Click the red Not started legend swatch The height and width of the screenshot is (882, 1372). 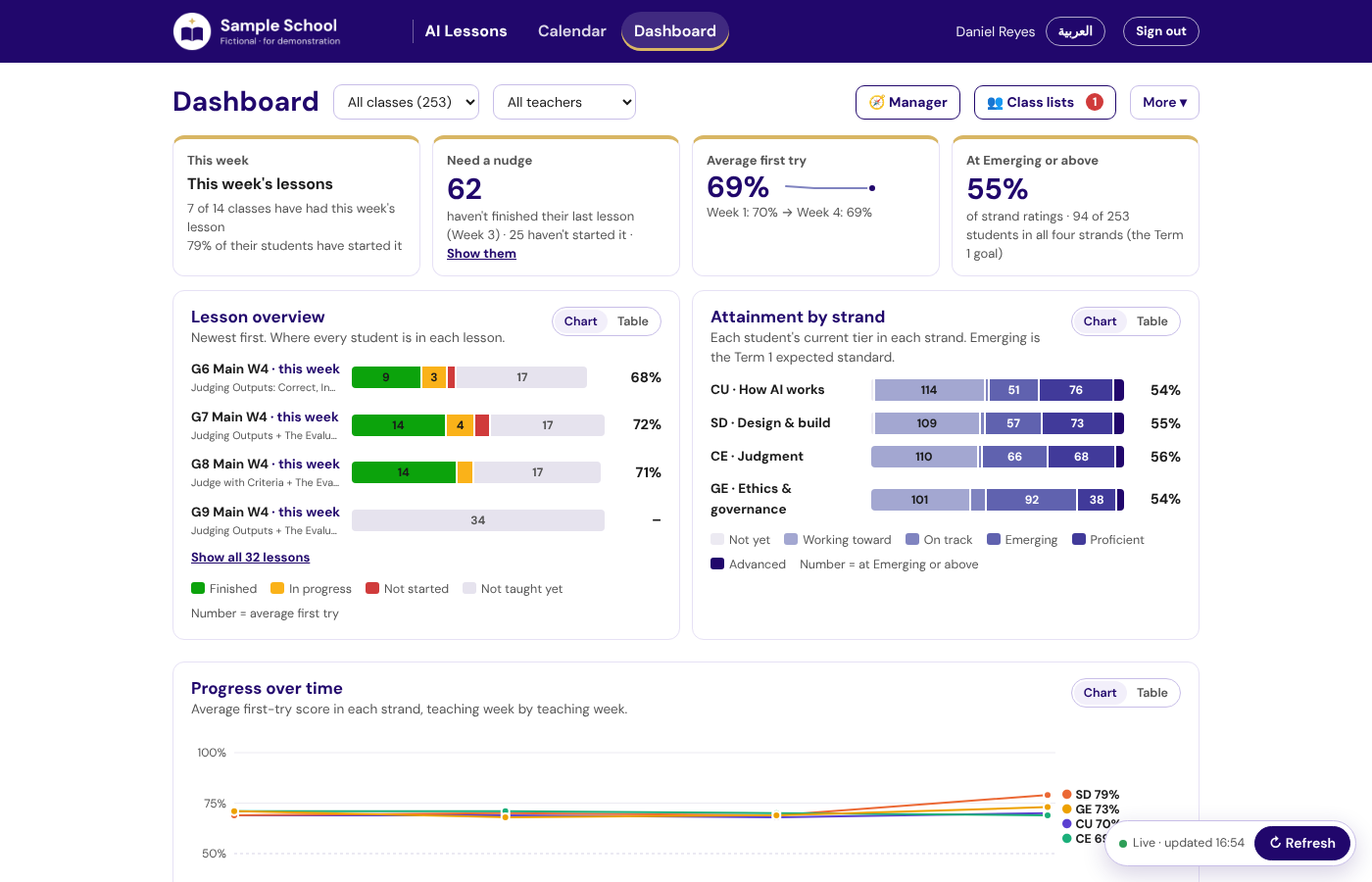(372, 588)
